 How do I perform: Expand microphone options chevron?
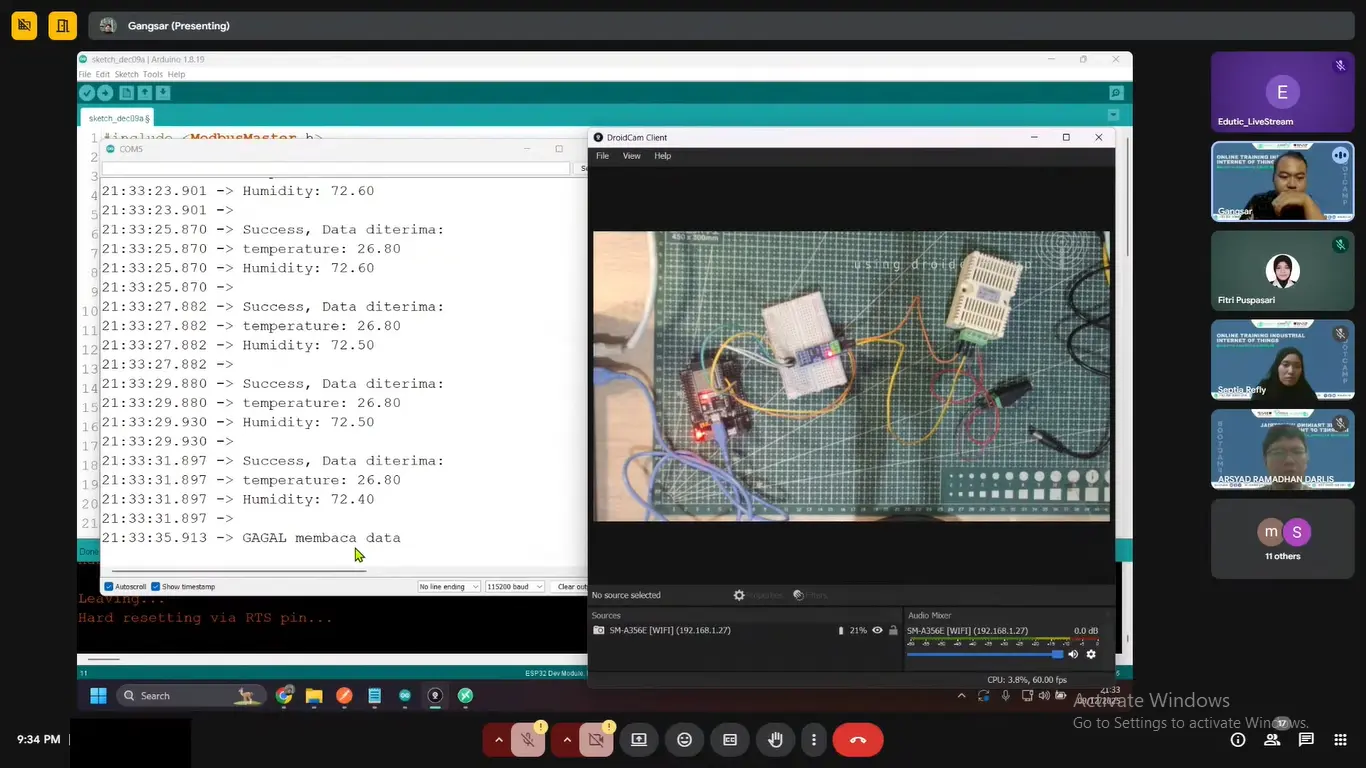498,740
